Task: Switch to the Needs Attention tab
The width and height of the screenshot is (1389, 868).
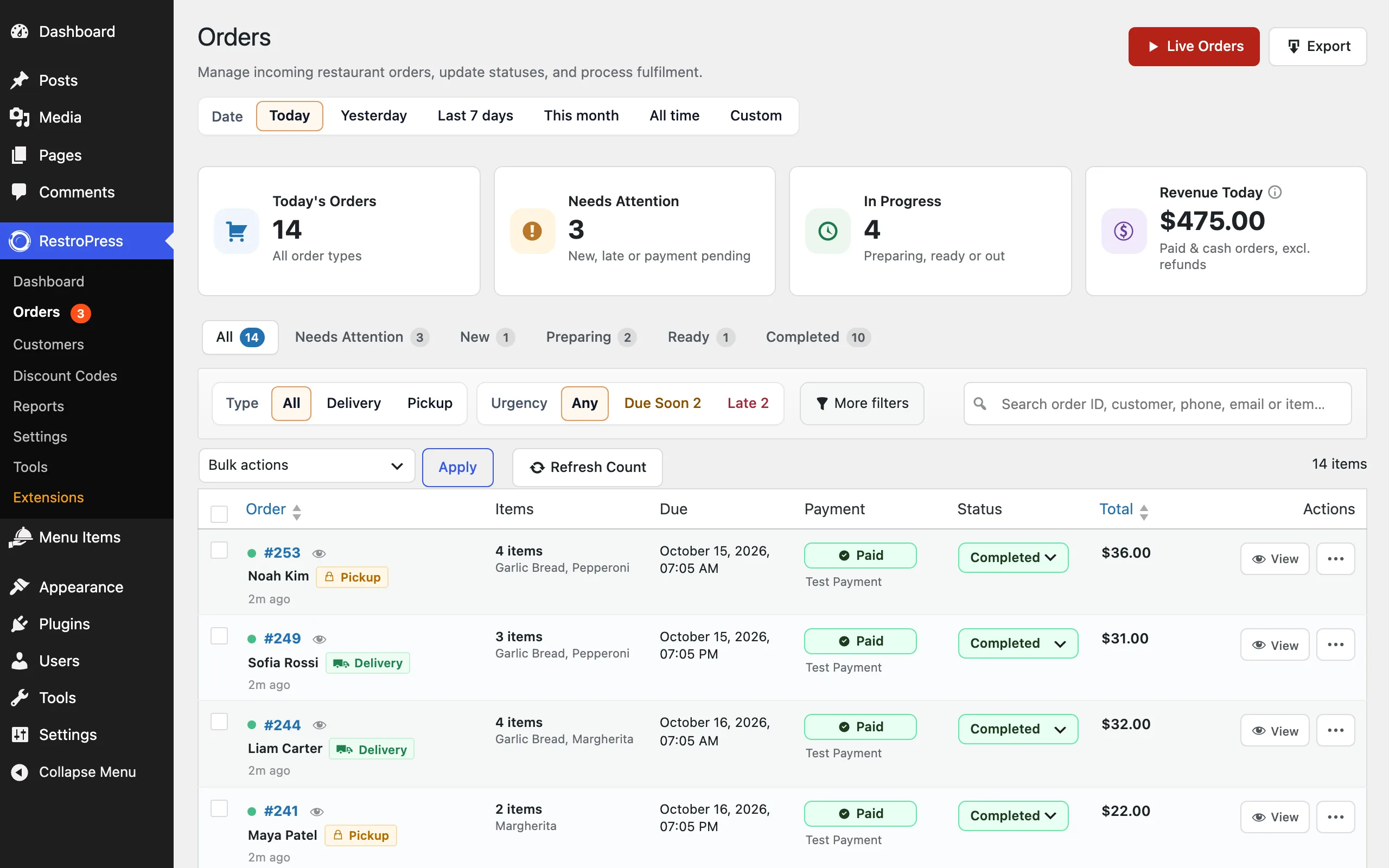Action: click(x=361, y=337)
